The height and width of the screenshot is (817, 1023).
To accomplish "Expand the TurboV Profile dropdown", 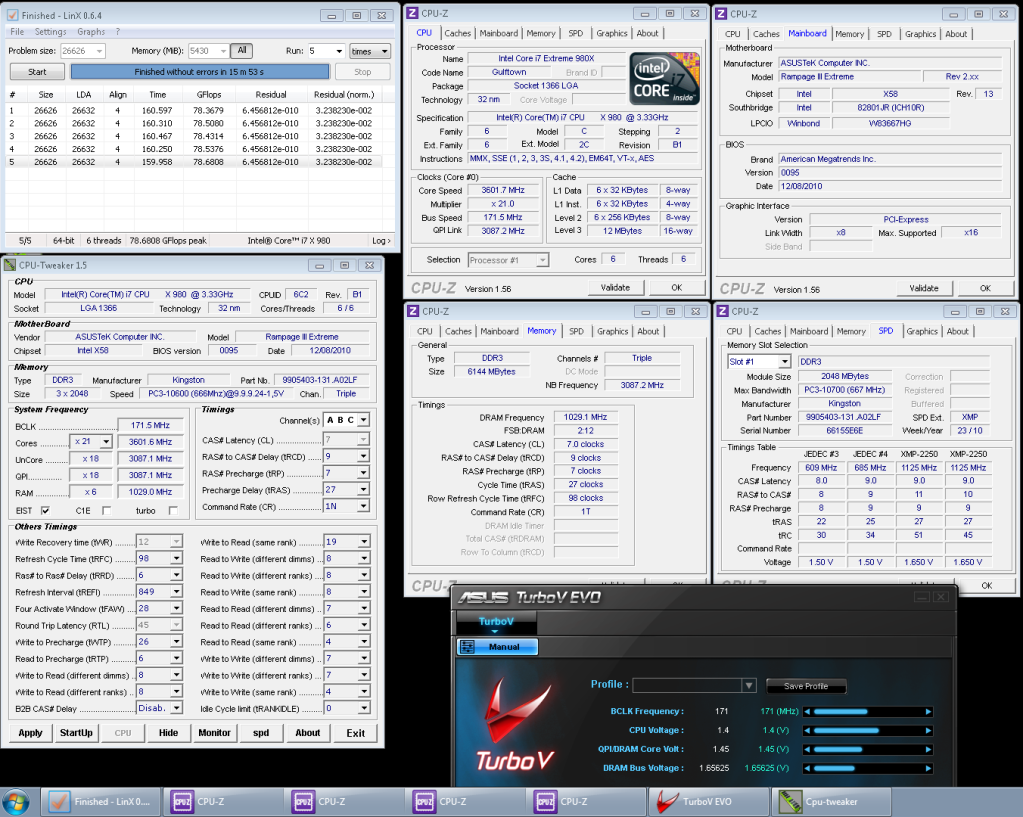I will pos(748,685).
